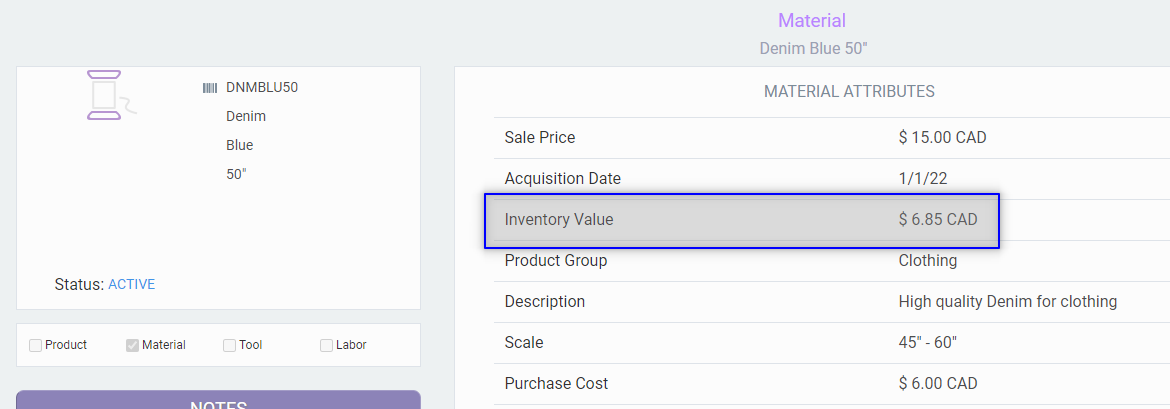
Task: Click the Material page title
Action: [812, 21]
